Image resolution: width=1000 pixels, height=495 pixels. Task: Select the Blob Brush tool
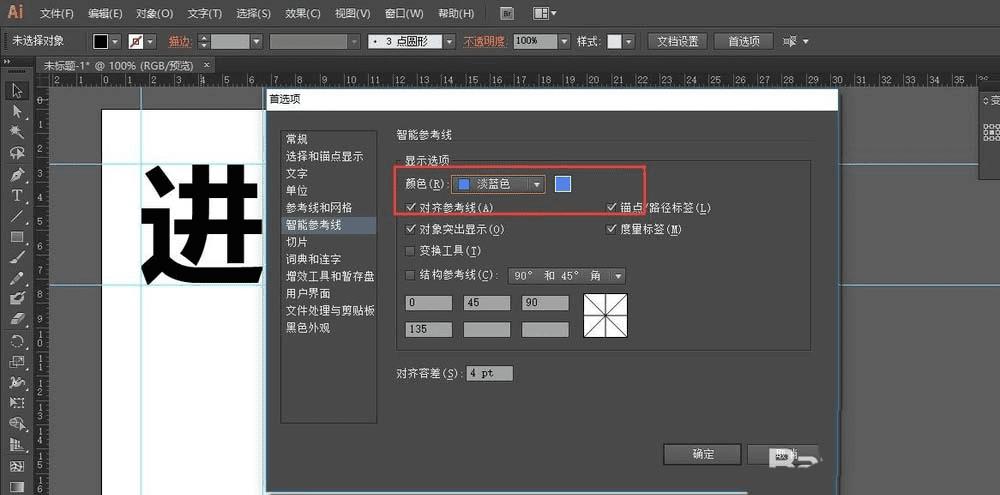17,299
